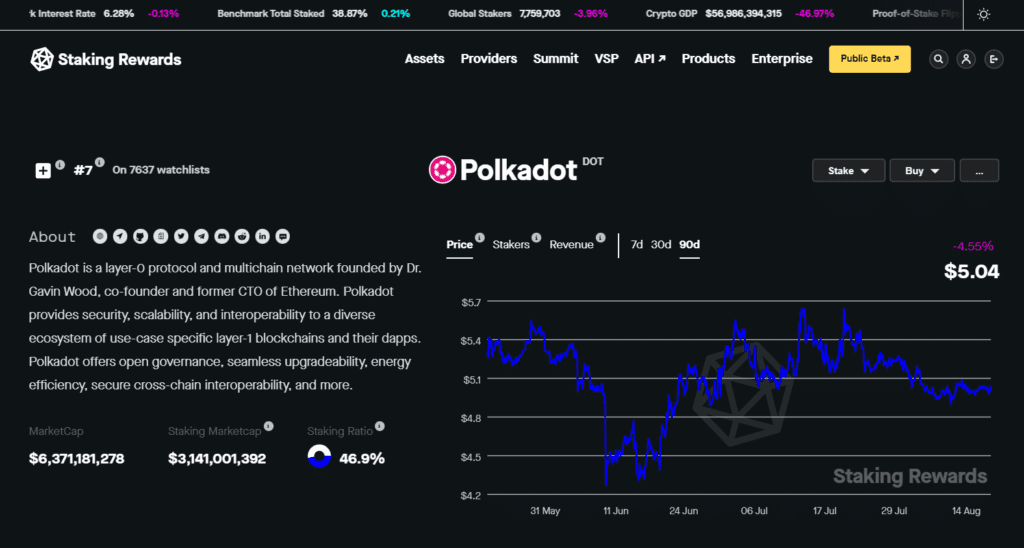This screenshot has height=548, width=1024.
Task: Select the 7d chart range
Action: (x=637, y=244)
